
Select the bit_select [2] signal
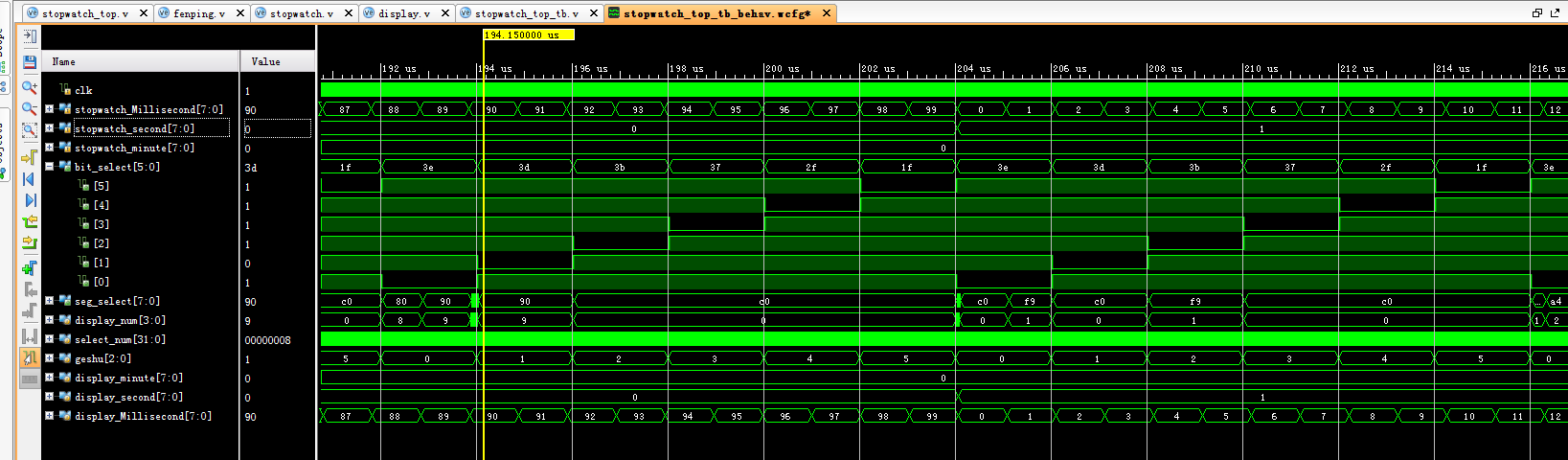point(101,243)
